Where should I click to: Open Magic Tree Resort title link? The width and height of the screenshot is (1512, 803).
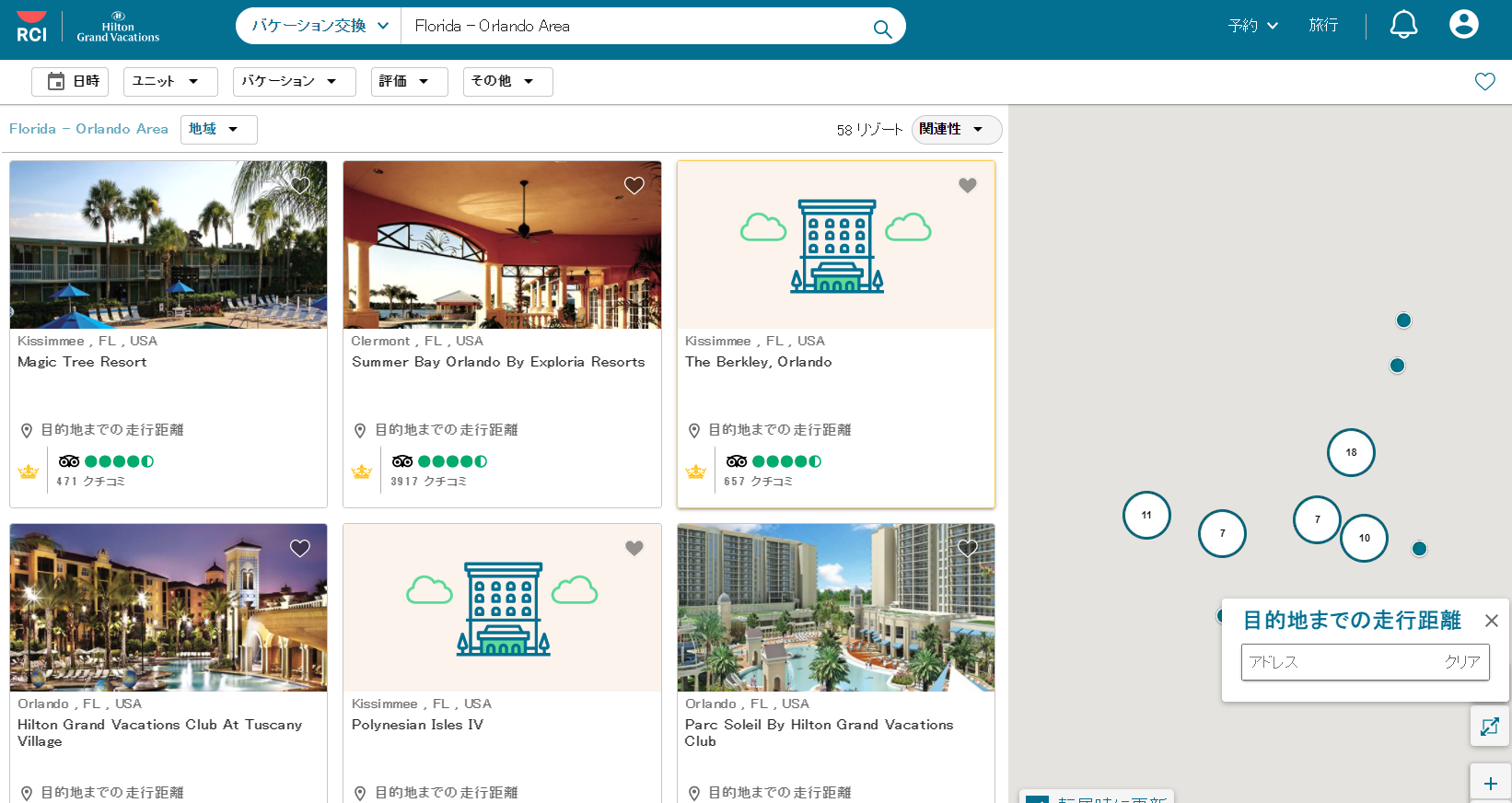click(x=82, y=362)
